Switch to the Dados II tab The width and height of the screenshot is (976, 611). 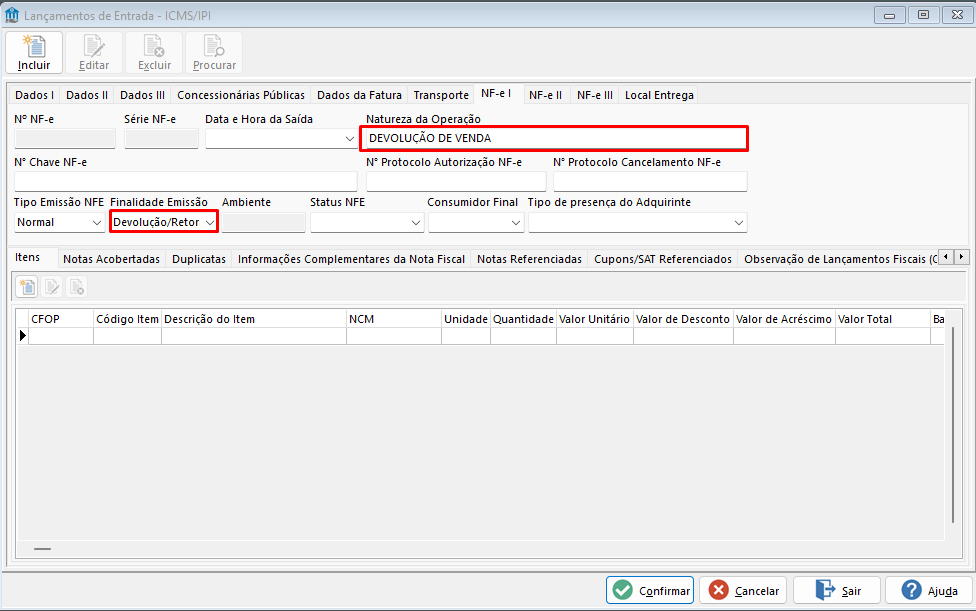click(87, 95)
